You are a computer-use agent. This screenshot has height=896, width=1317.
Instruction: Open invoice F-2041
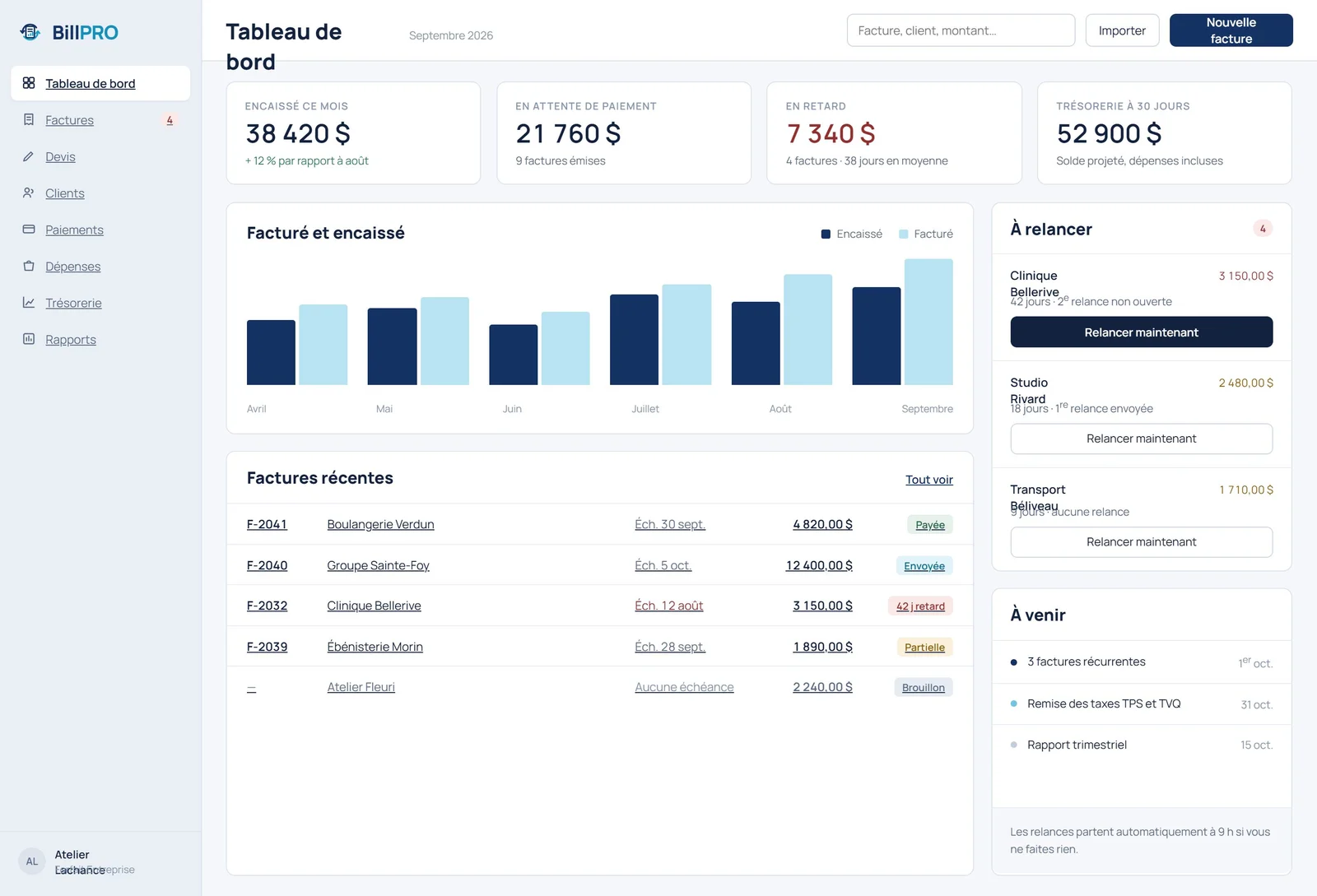pos(267,524)
